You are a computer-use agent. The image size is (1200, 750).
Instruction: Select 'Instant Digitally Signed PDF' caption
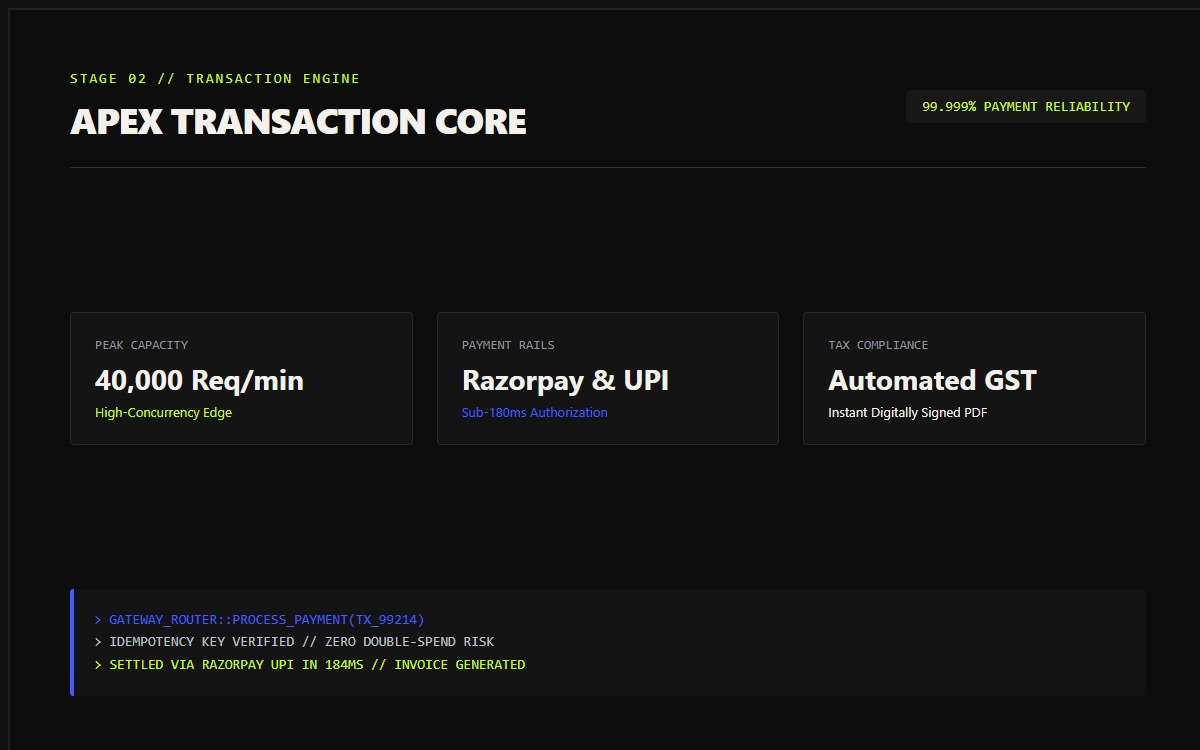pyautogui.click(x=908, y=413)
